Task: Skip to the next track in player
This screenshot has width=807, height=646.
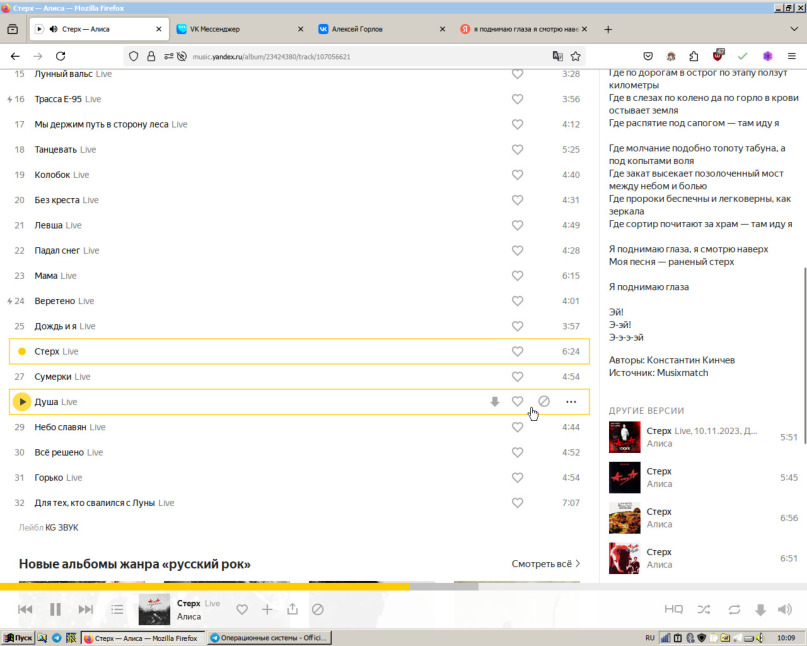Action: [85, 609]
